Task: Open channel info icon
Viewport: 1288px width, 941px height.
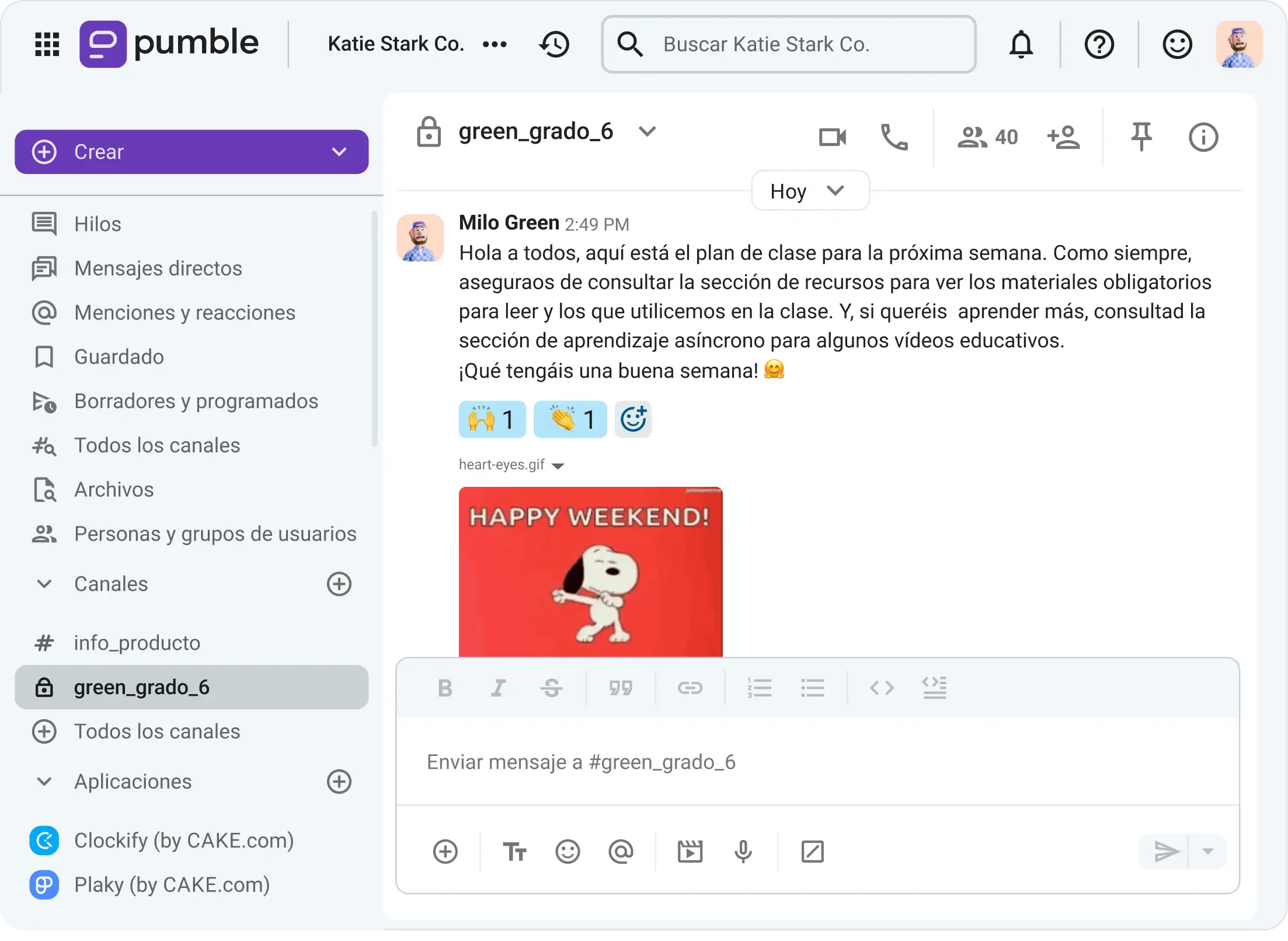Action: [1203, 137]
